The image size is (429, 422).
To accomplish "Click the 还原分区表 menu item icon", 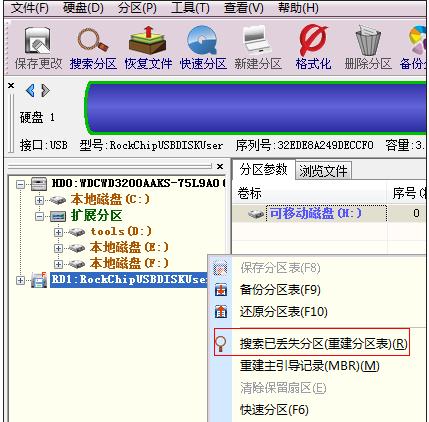I will 220,312.
